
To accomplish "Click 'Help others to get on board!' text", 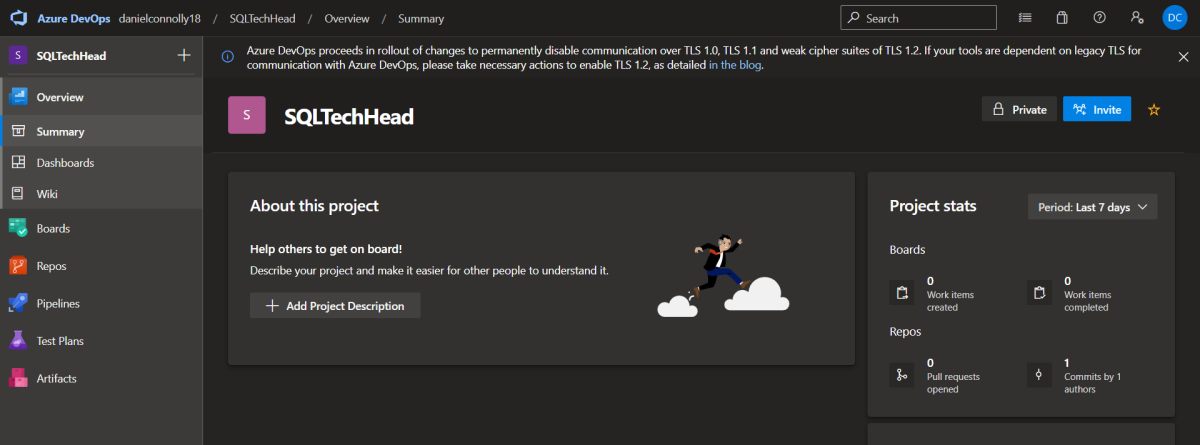I will [326, 249].
